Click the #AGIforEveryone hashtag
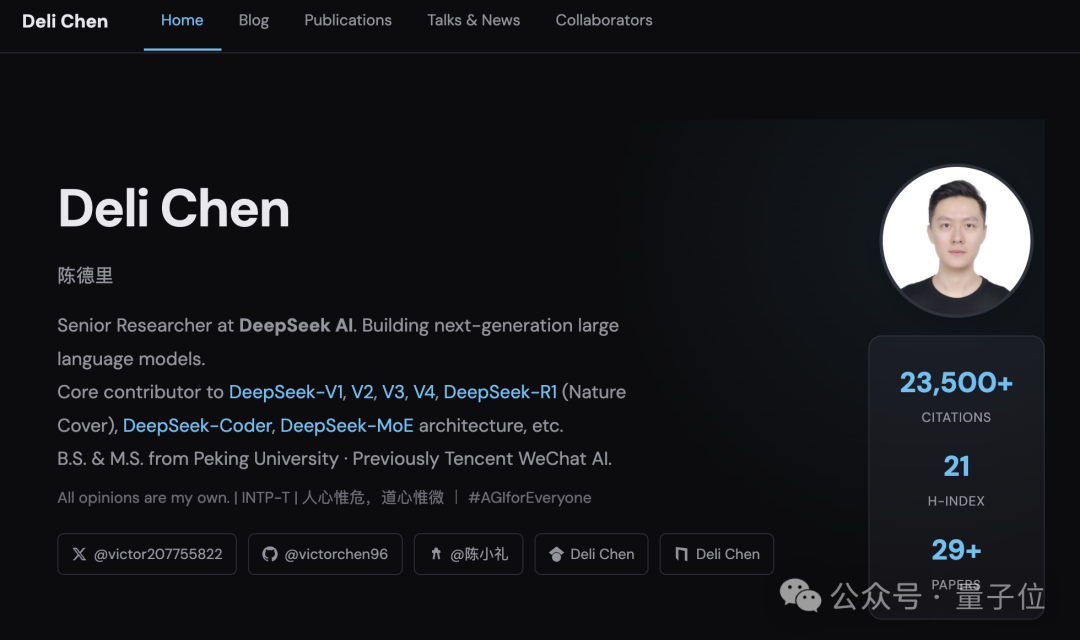The image size is (1080, 640). [x=530, y=497]
